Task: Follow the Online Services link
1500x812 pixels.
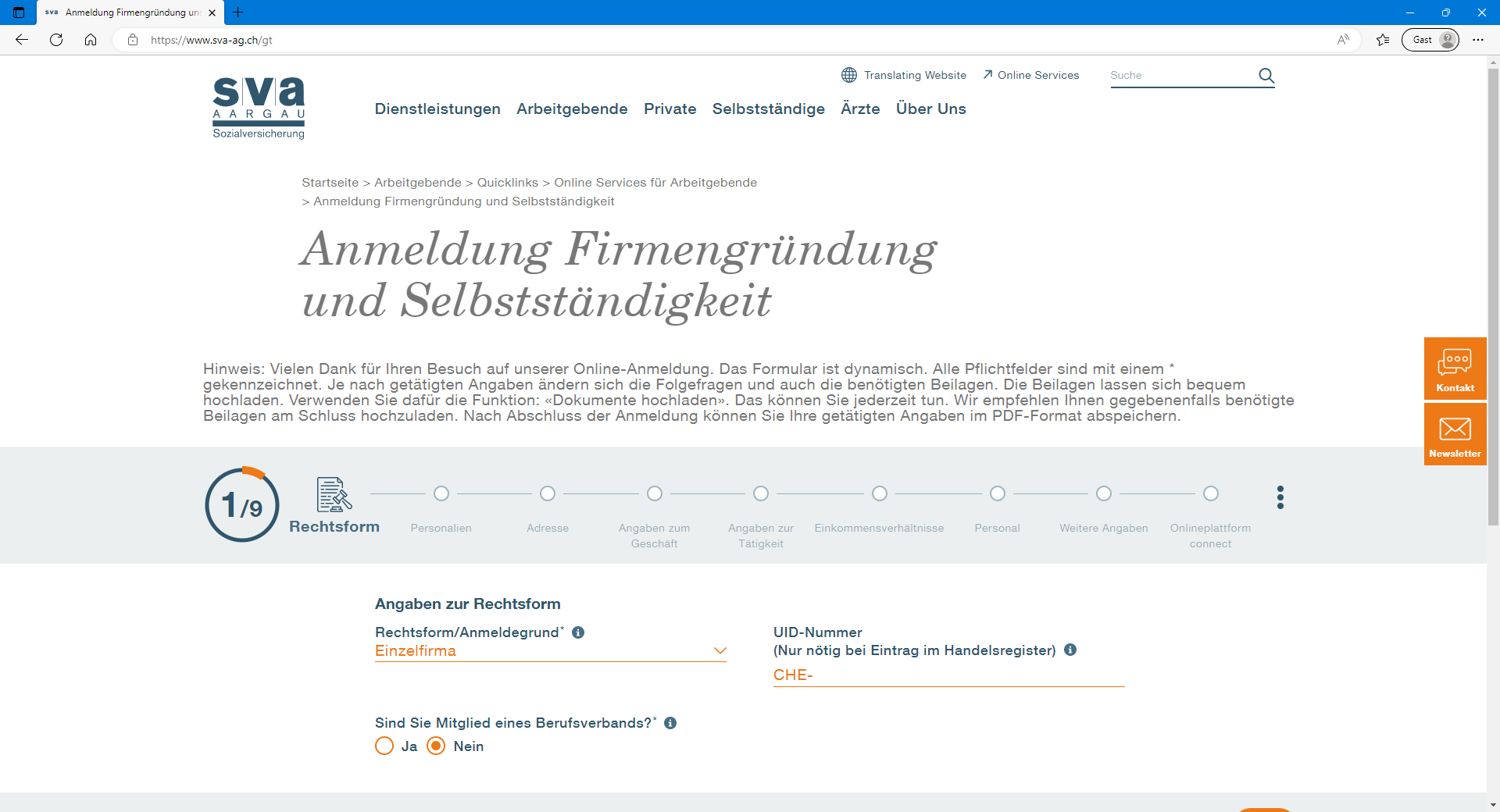Action: coord(1031,75)
